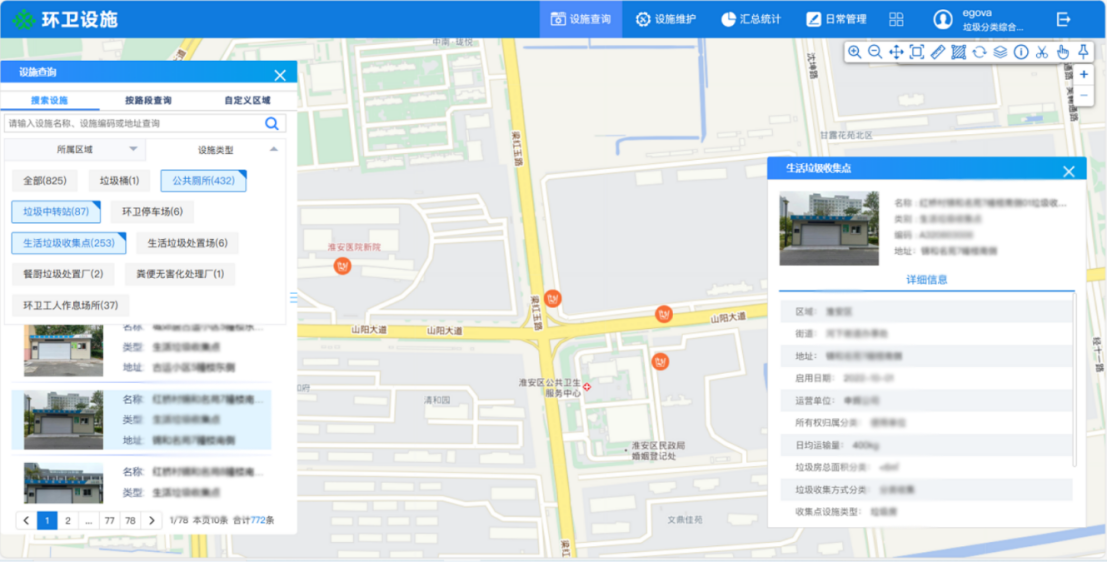Click the pin toolbar icon

pyautogui.click(x=1083, y=52)
